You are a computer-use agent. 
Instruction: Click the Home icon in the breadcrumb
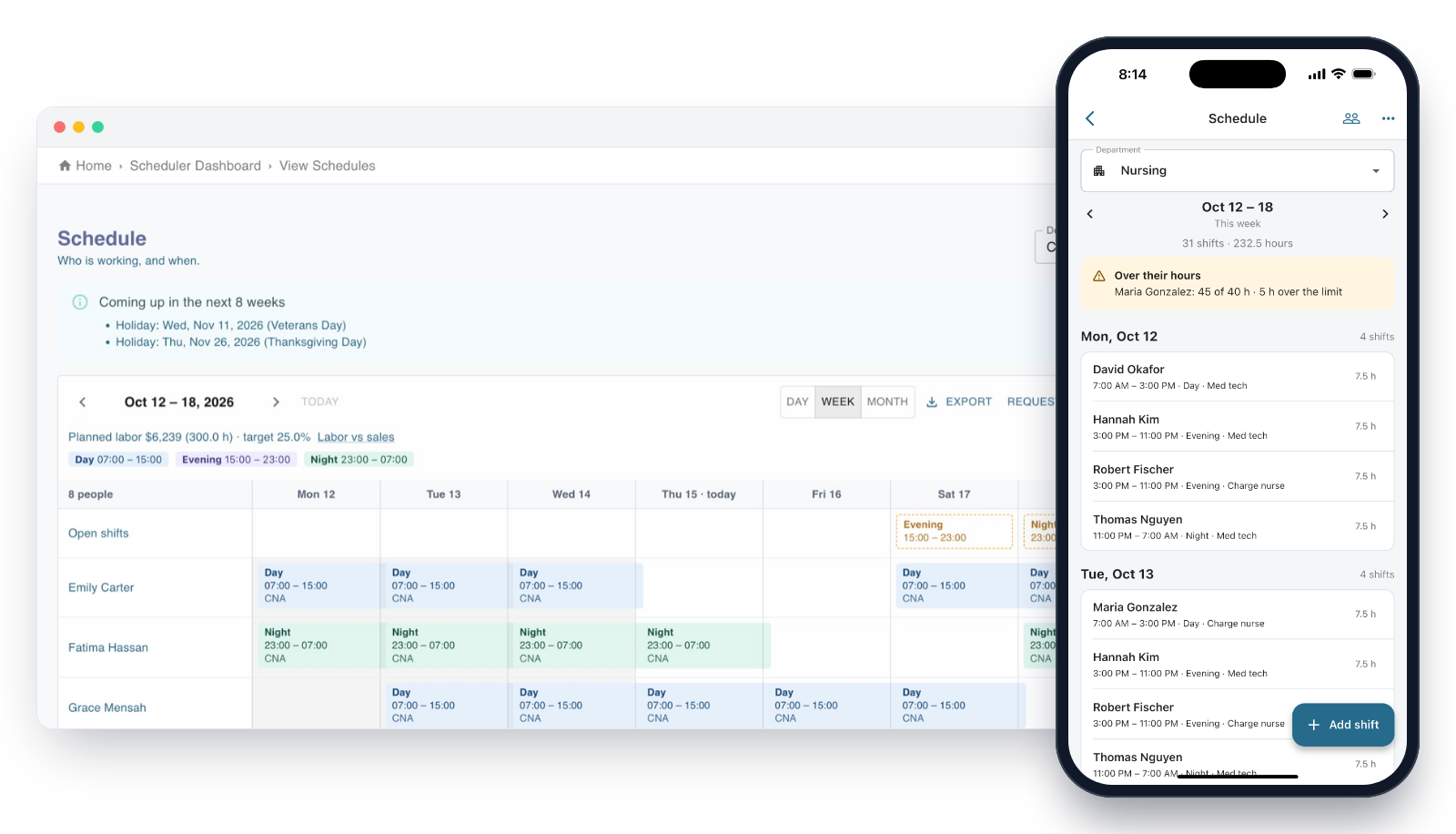click(x=65, y=166)
